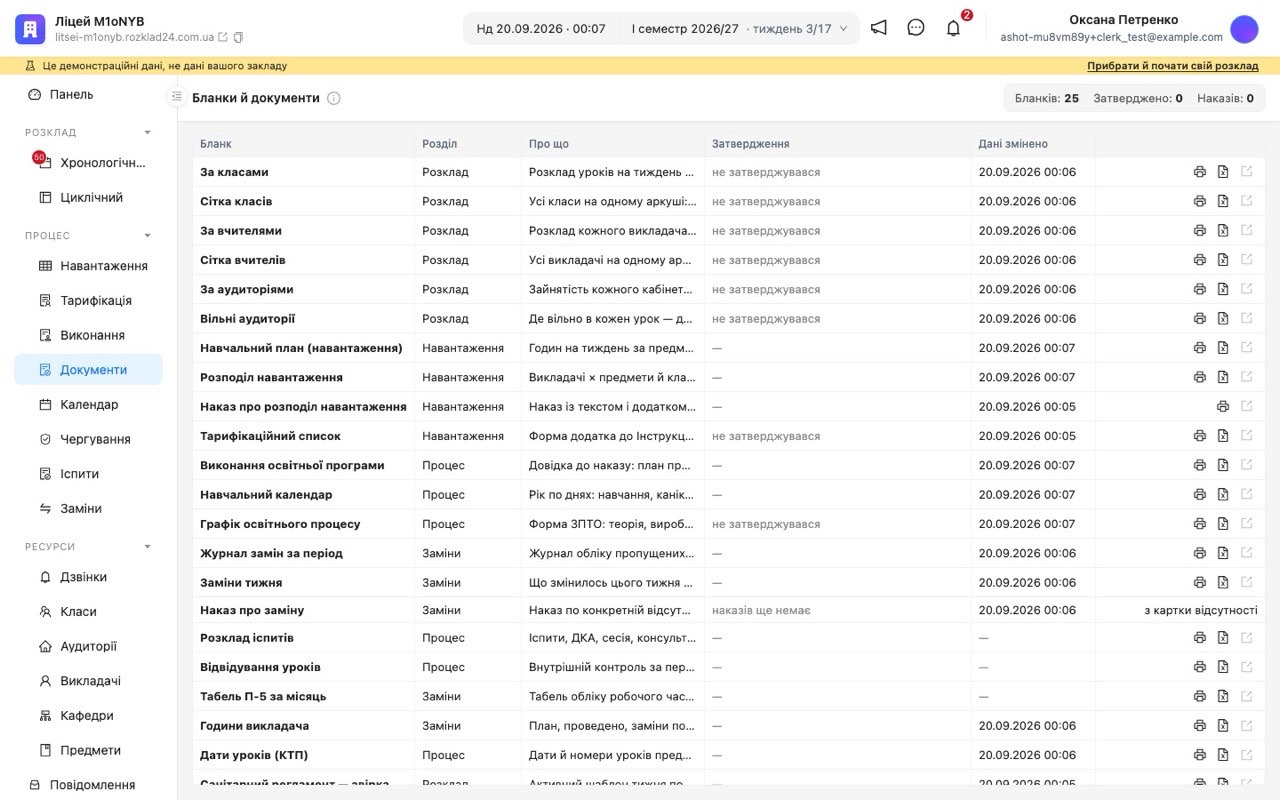1280x800 pixels.
Task: Click 'Прибрати й почати свій розклад' link
Action: (1173, 66)
